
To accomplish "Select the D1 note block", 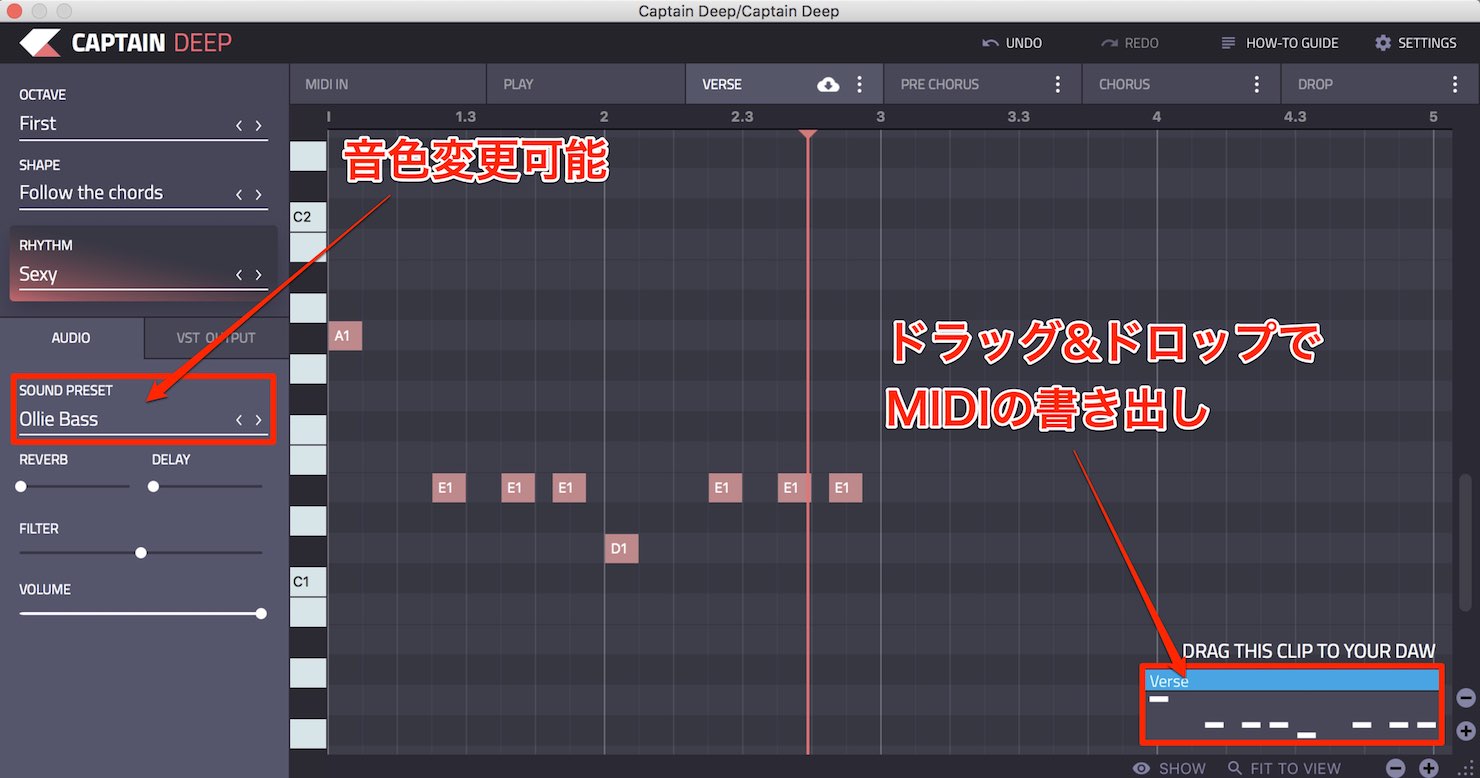I will click(621, 548).
